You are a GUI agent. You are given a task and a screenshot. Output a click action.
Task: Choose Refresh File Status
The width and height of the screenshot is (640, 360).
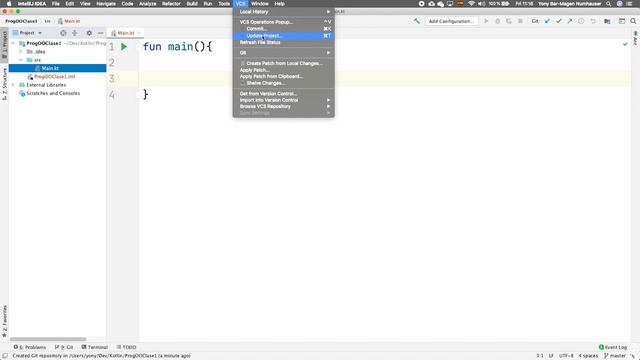coord(284,42)
